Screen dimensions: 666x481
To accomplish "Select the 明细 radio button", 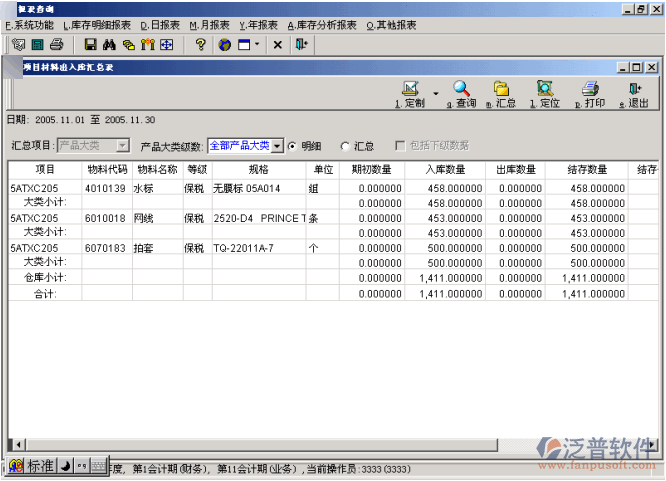I will (x=293, y=146).
